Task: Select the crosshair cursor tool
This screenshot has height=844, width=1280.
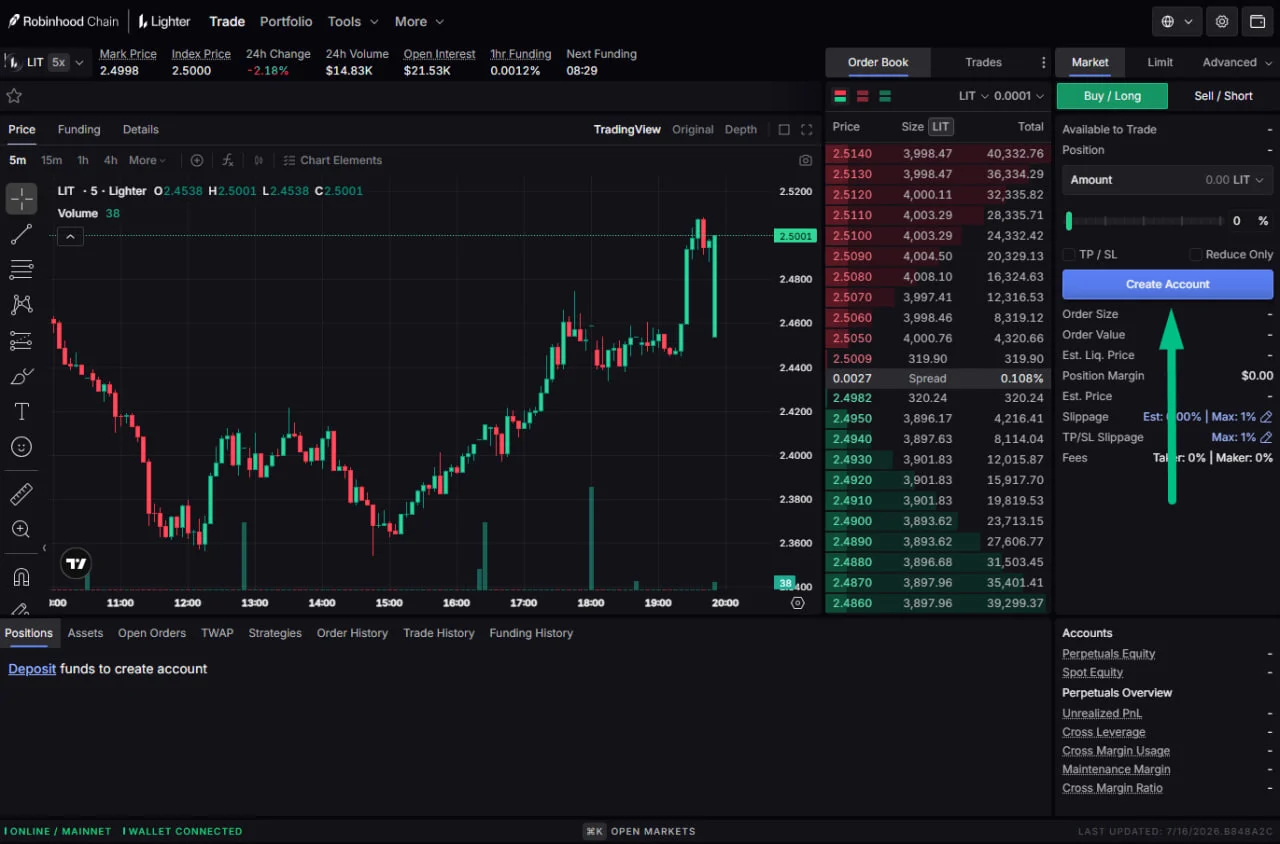Action: 21,198
